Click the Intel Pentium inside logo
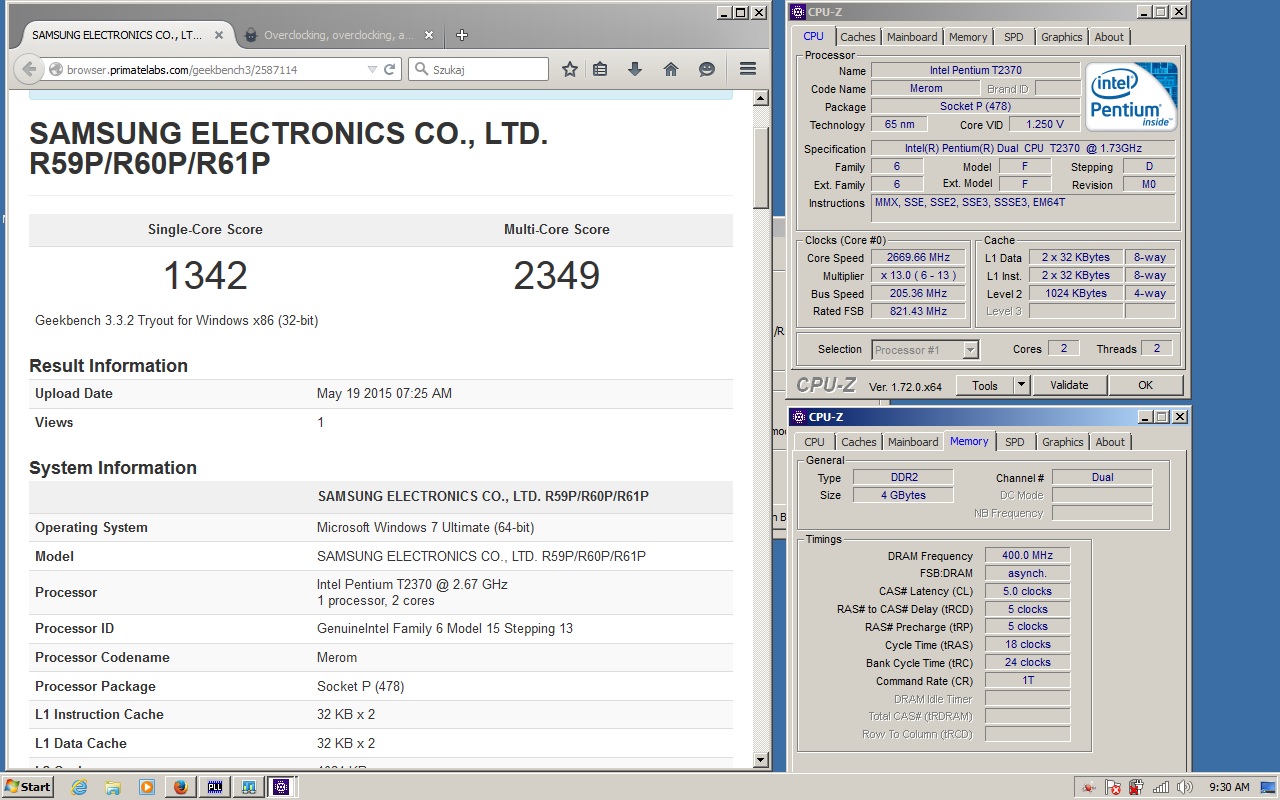 [1132, 96]
